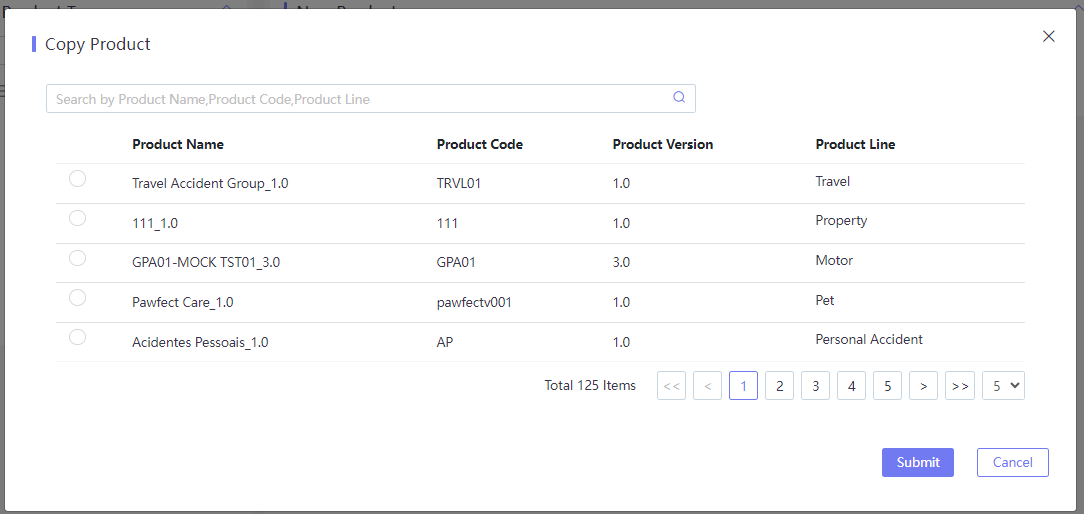Screen dimensions: 1084x514
Task: Close the Copy Product dialog
Action: pyautogui.click(x=1048, y=37)
